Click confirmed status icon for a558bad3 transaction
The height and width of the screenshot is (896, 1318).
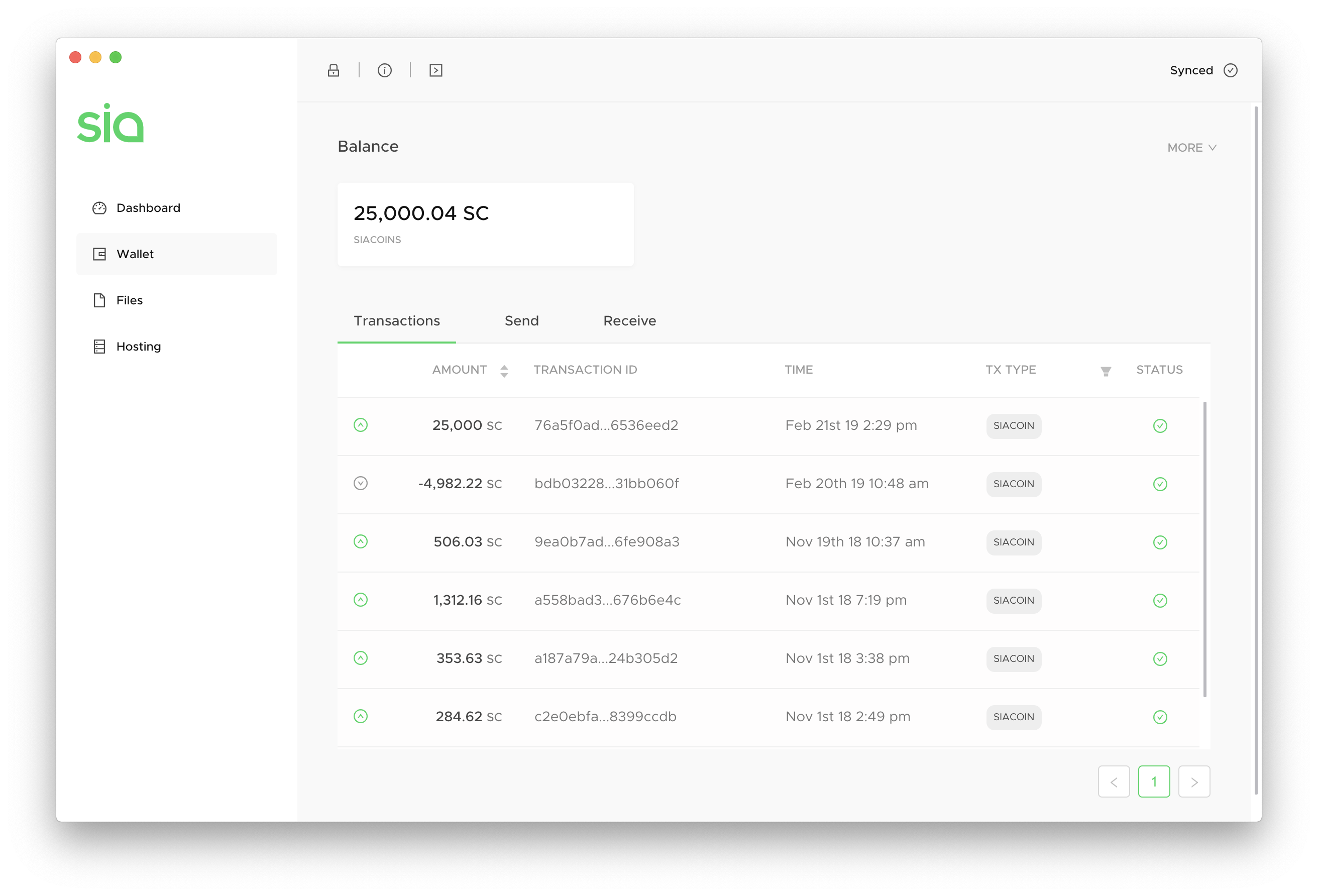coord(1160,601)
